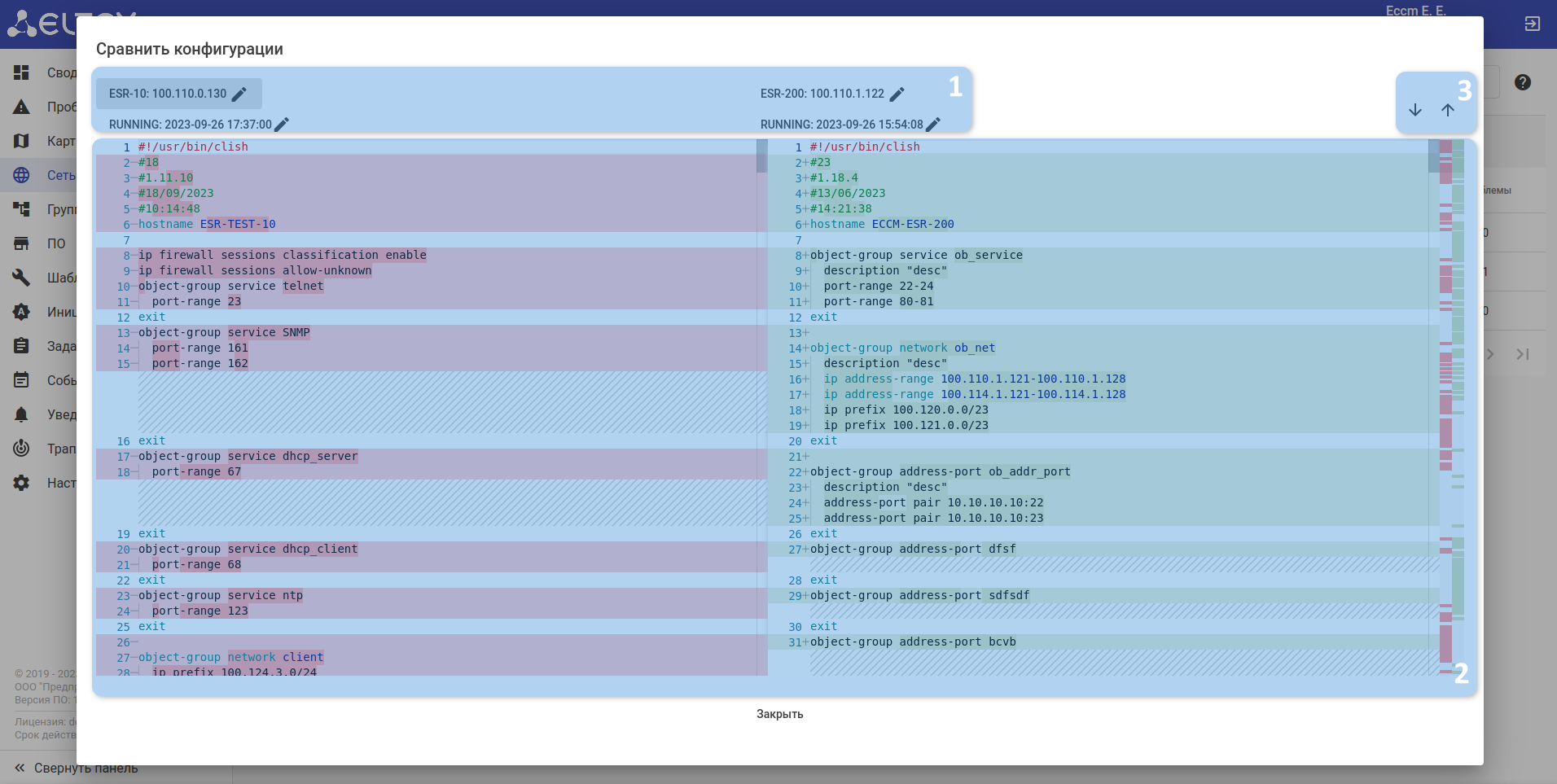Click the logout icon in the top bar
This screenshot has width=1557, height=784.
coord(1532,24)
